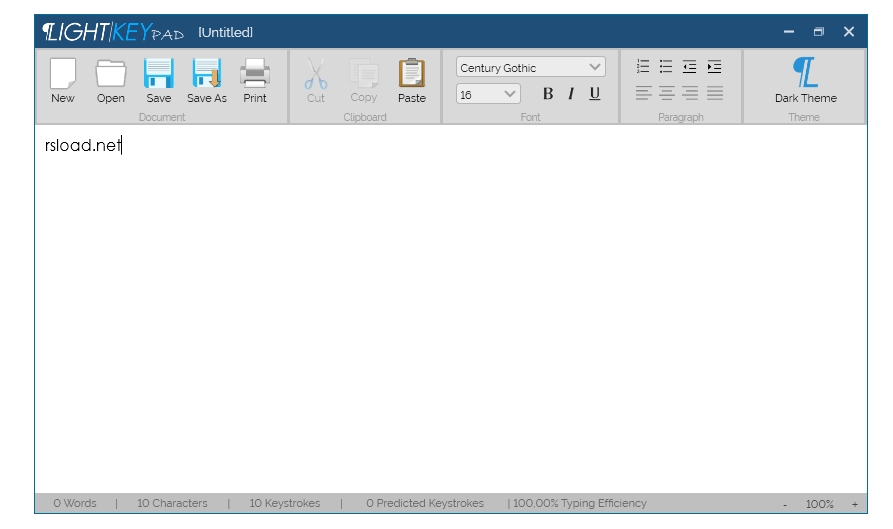Save the current document

[x=158, y=80]
